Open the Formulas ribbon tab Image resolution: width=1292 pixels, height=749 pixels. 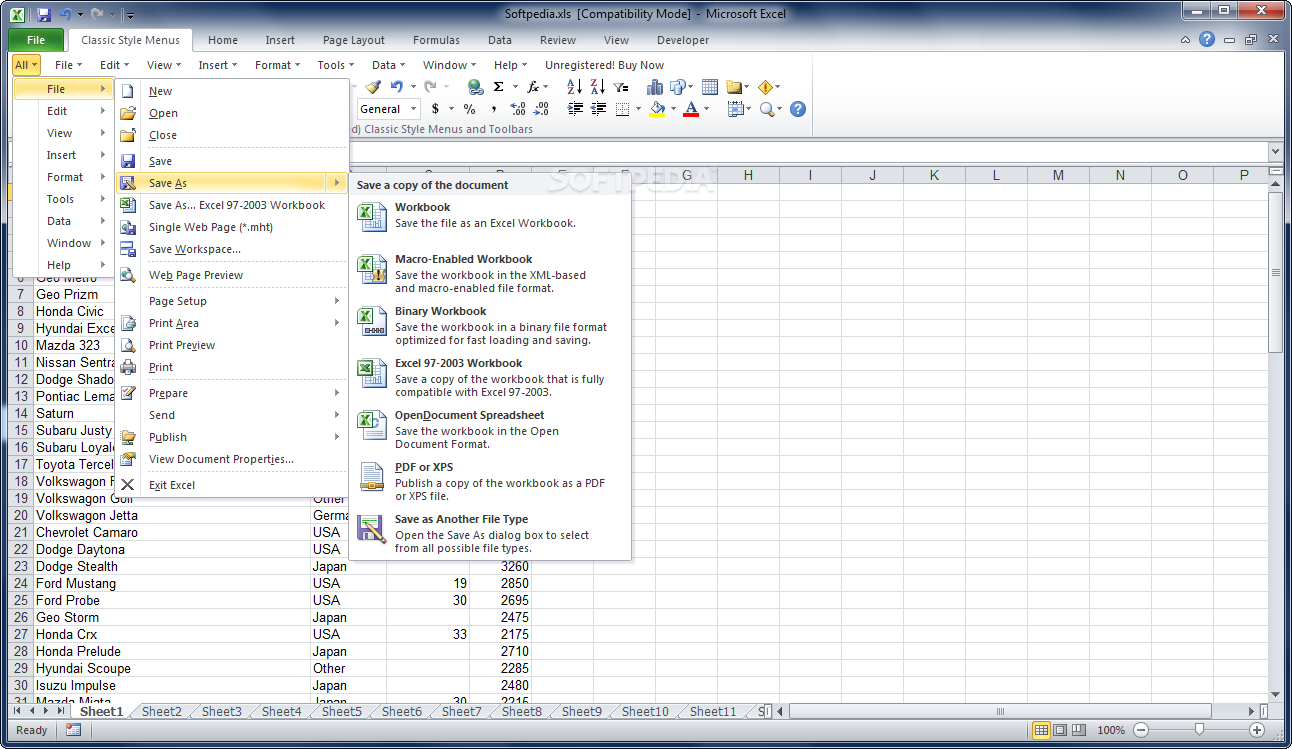click(x=436, y=40)
